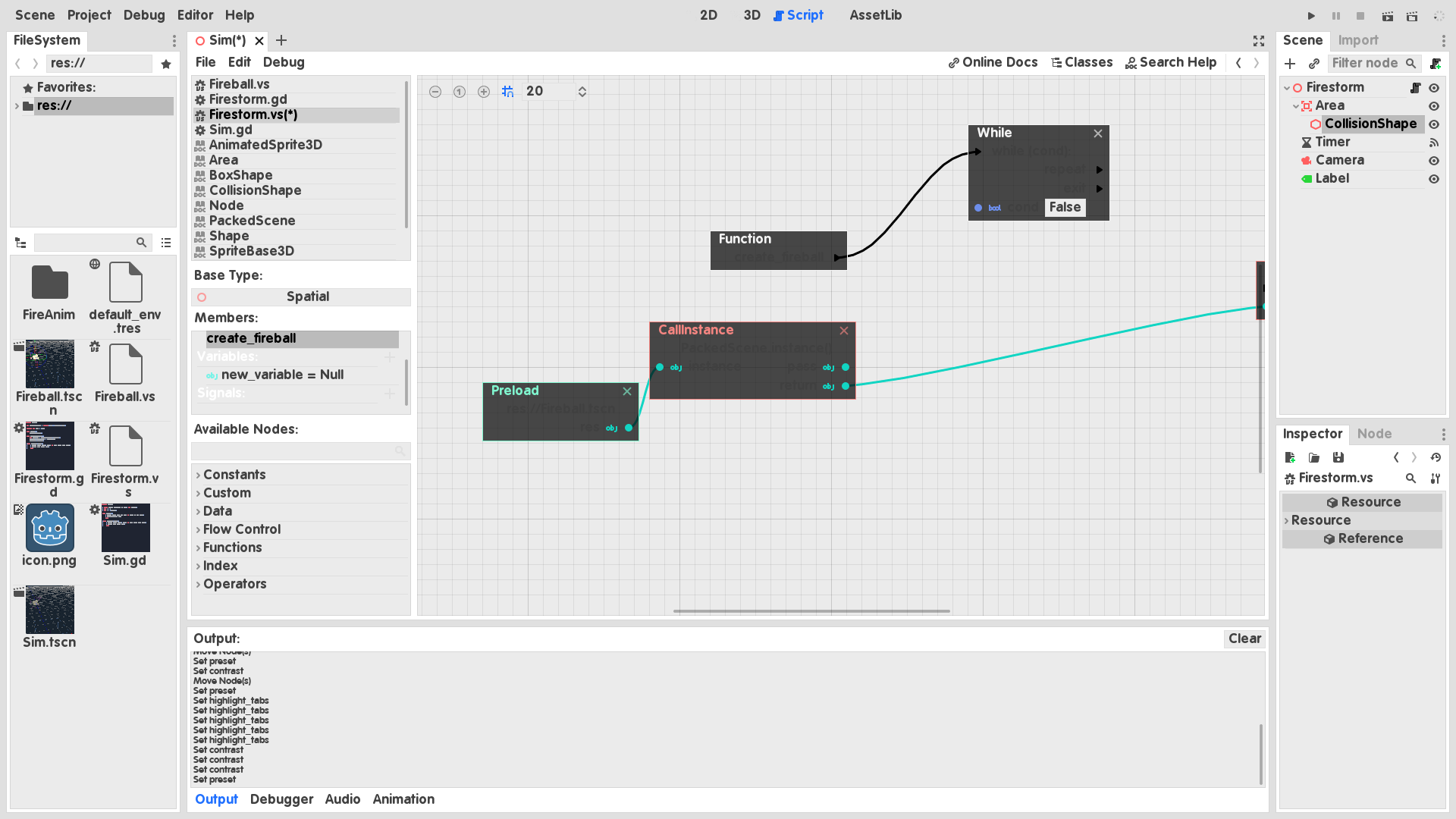Hide the Label node with eye icon
Image resolution: width=1456 pixels, height=819 pixels.
click(1434, 179)
